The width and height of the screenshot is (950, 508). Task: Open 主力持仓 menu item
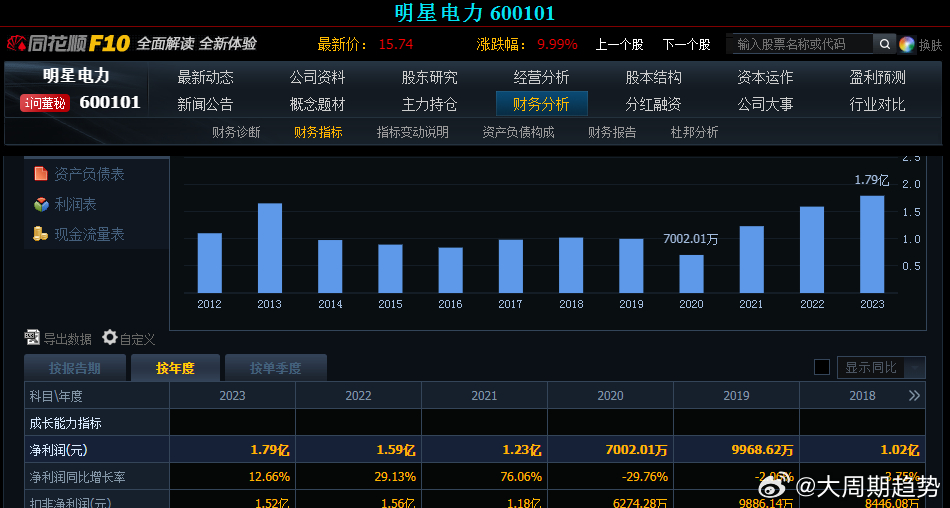(x=430, y=104)
